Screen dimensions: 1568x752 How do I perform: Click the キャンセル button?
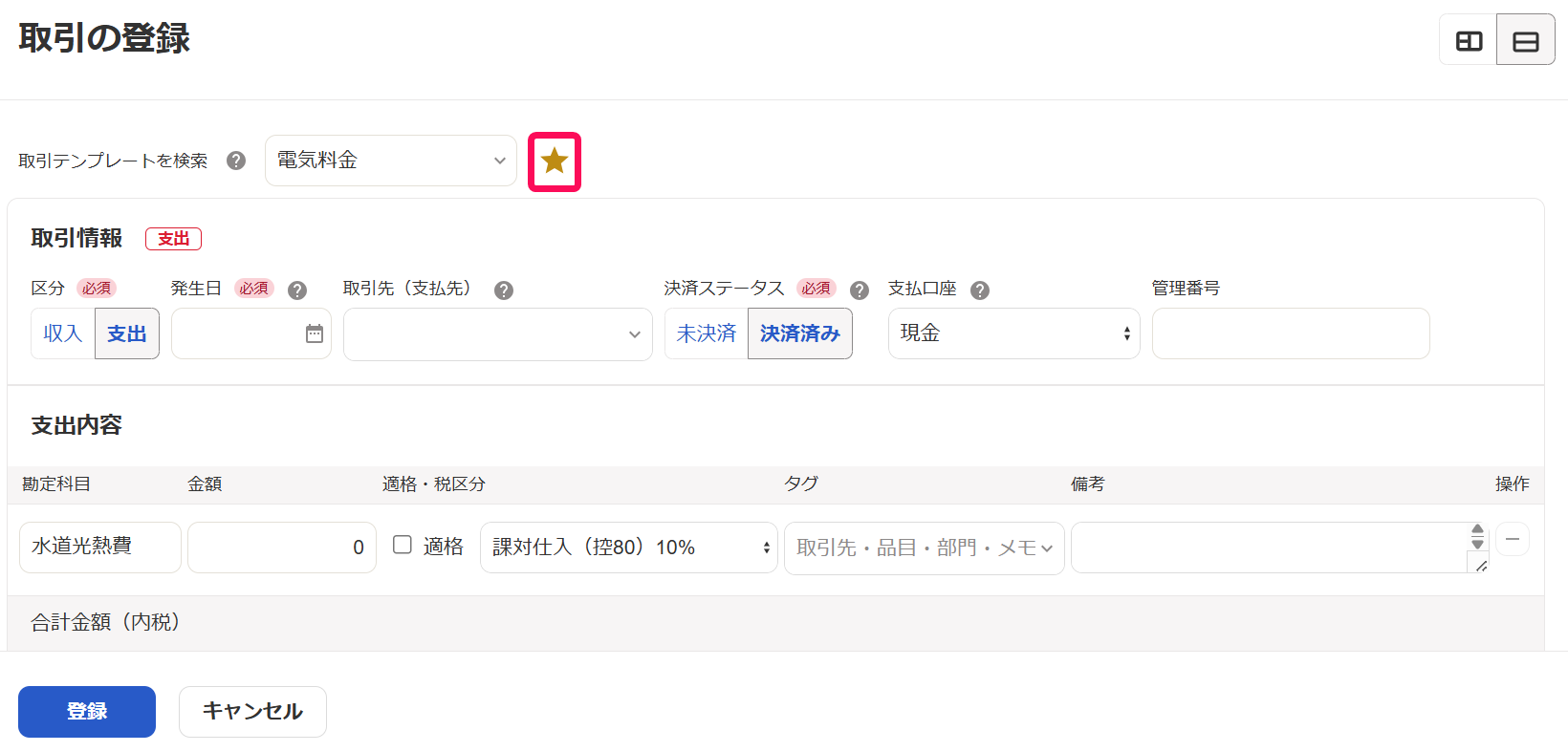[252, 712]
